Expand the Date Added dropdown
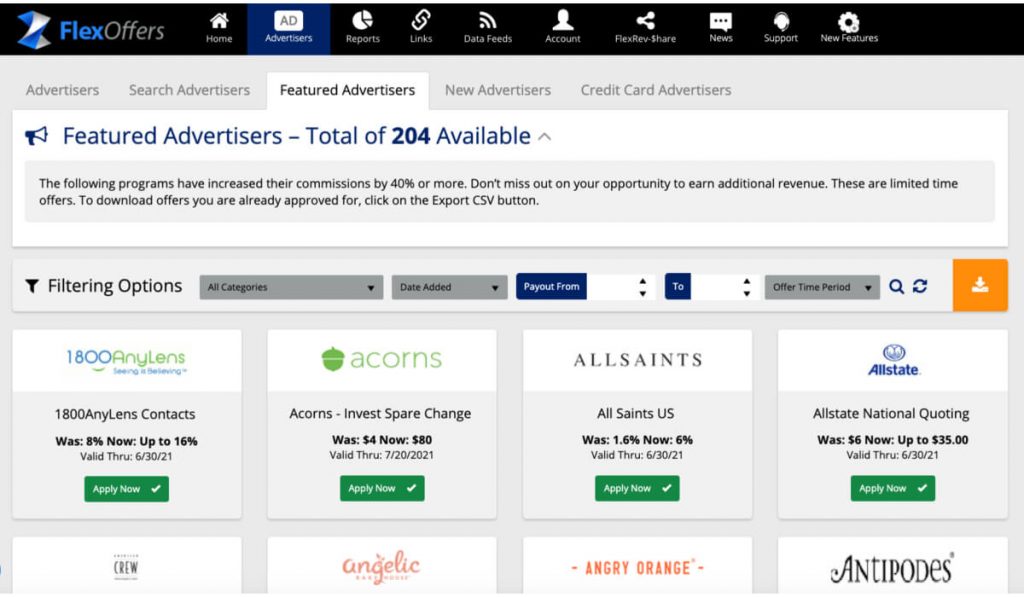 point(449,286)
